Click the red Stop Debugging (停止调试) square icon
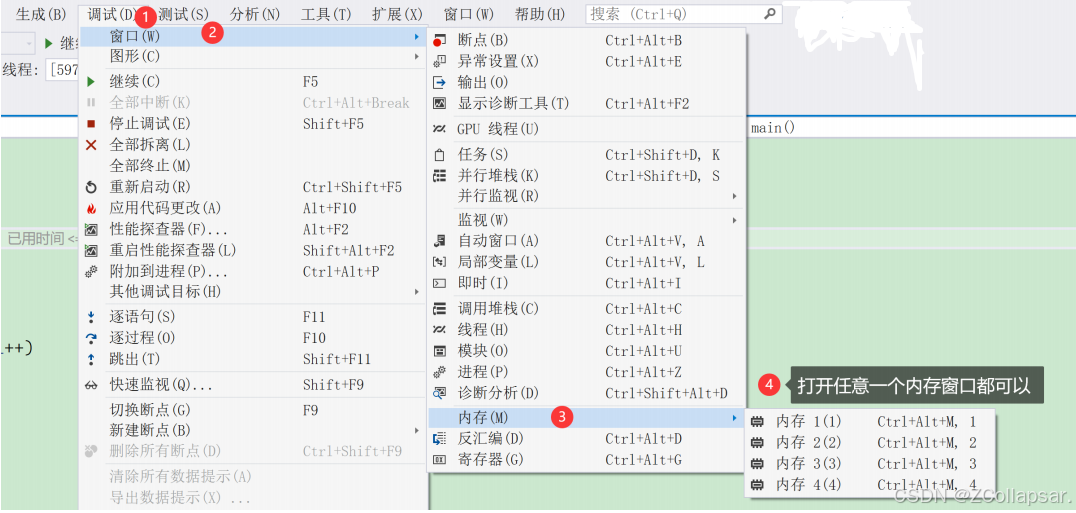This screenshot has height=513, width=1076. click(x=91, y=124)
